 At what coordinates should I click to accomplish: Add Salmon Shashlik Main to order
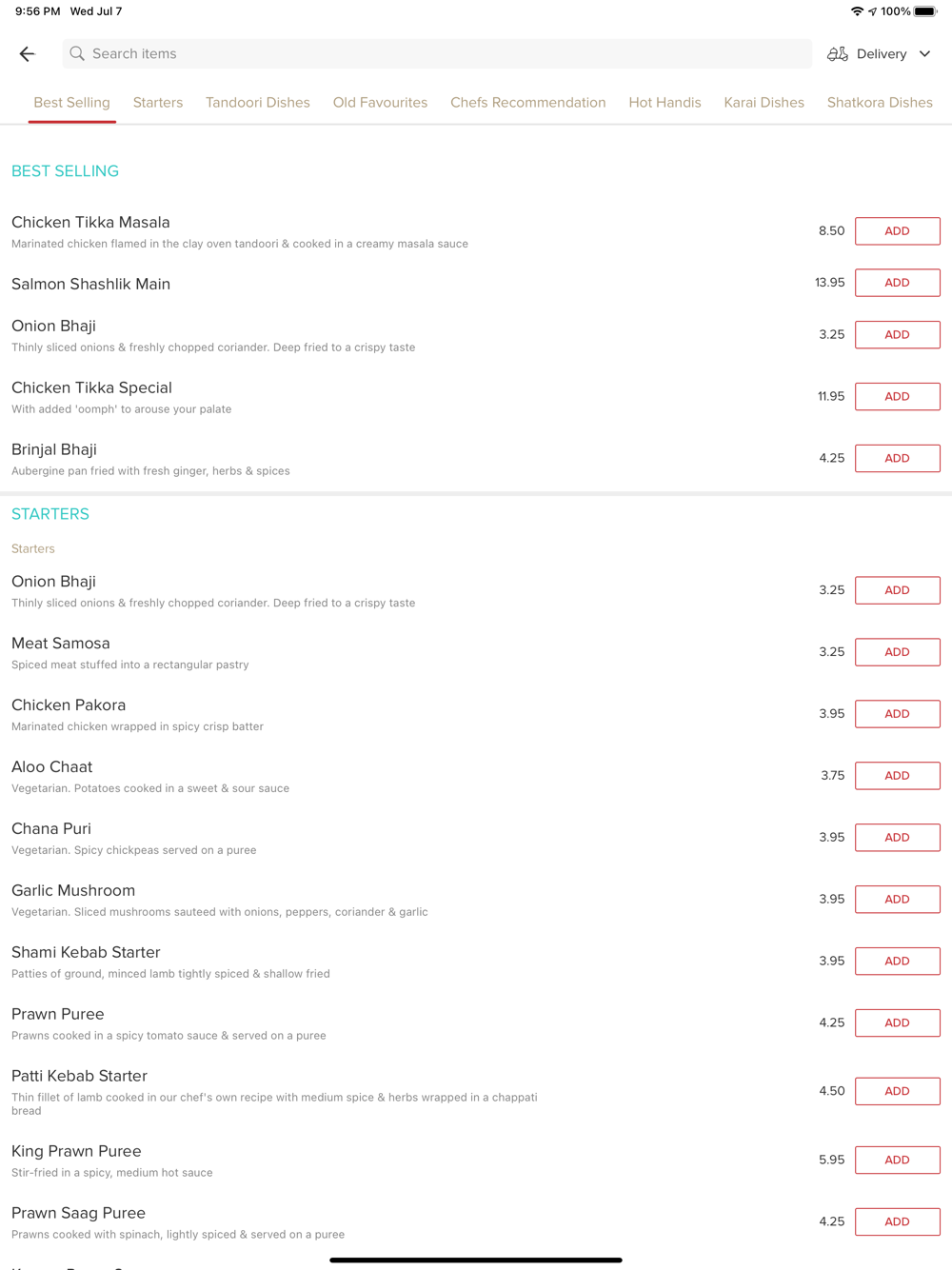(897, 283)
